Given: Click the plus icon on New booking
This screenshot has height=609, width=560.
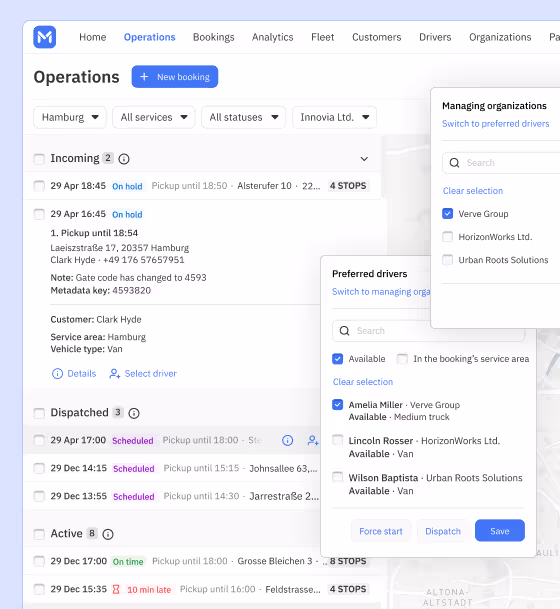Looking at the screenshot, I should coord(144,77).
